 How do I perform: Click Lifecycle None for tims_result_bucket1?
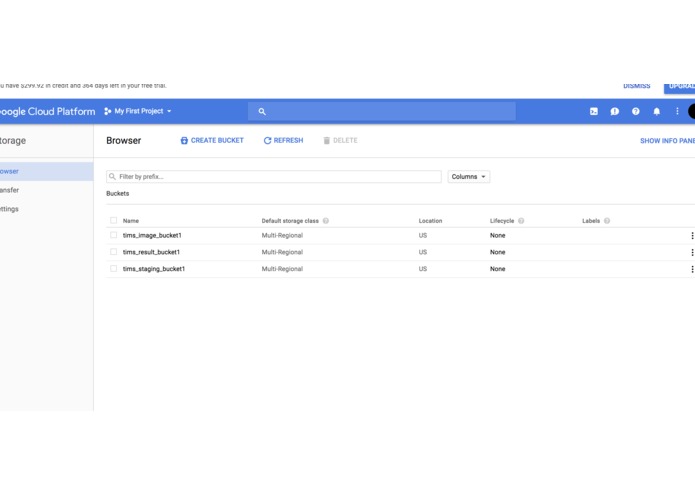497,252
